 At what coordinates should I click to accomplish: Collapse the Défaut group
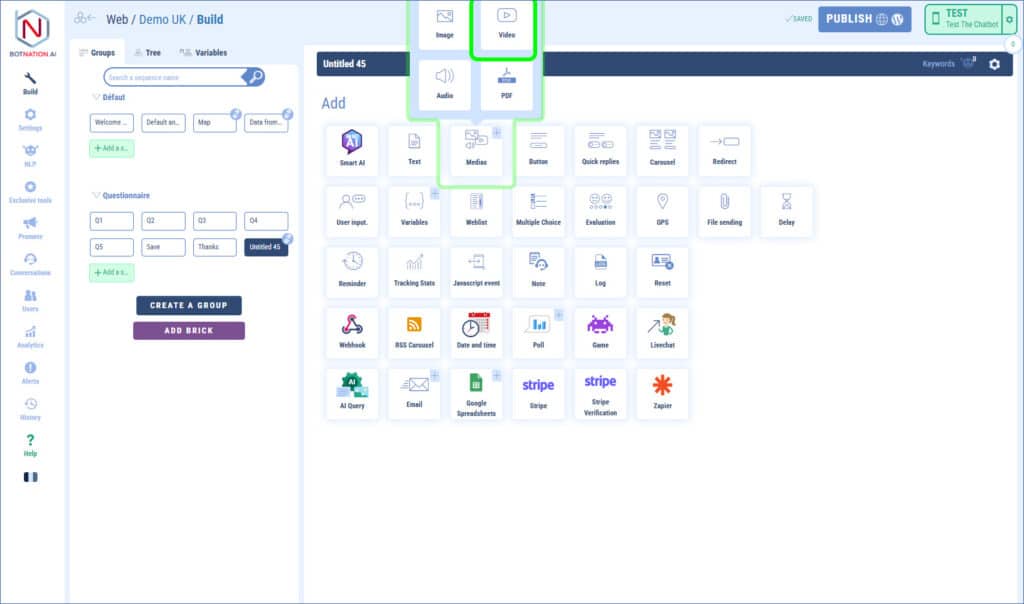point(96,97)
